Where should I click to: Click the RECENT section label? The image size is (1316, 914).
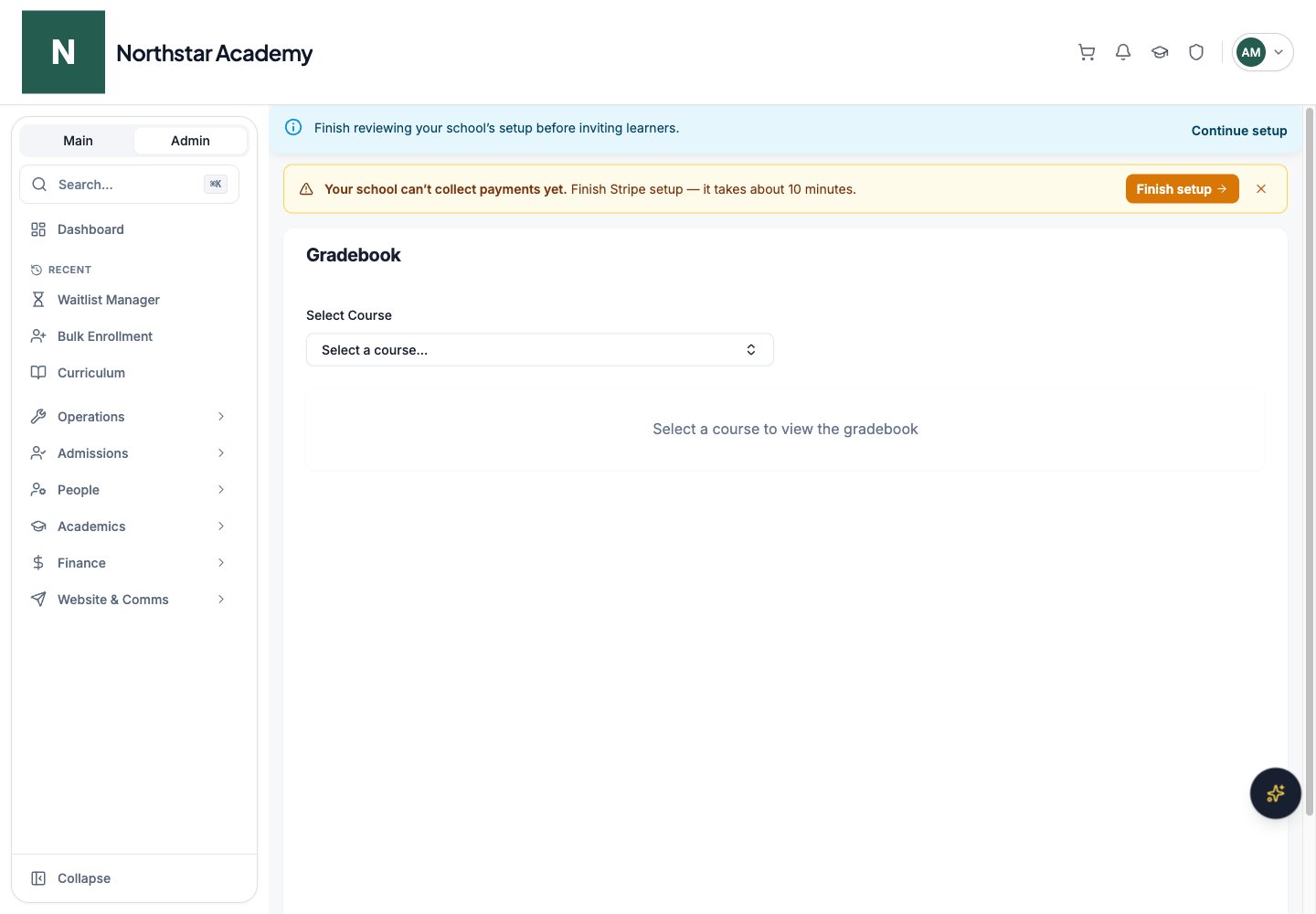click(69, 270)
